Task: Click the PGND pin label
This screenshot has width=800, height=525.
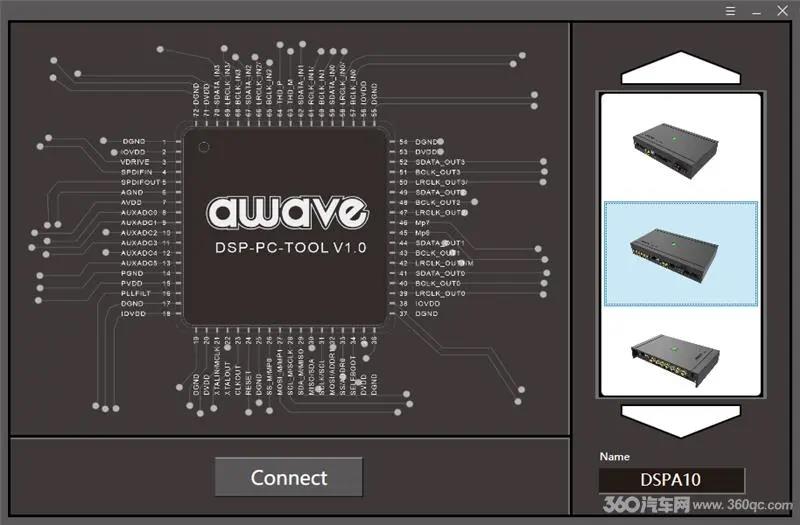Action: (132, 273)
